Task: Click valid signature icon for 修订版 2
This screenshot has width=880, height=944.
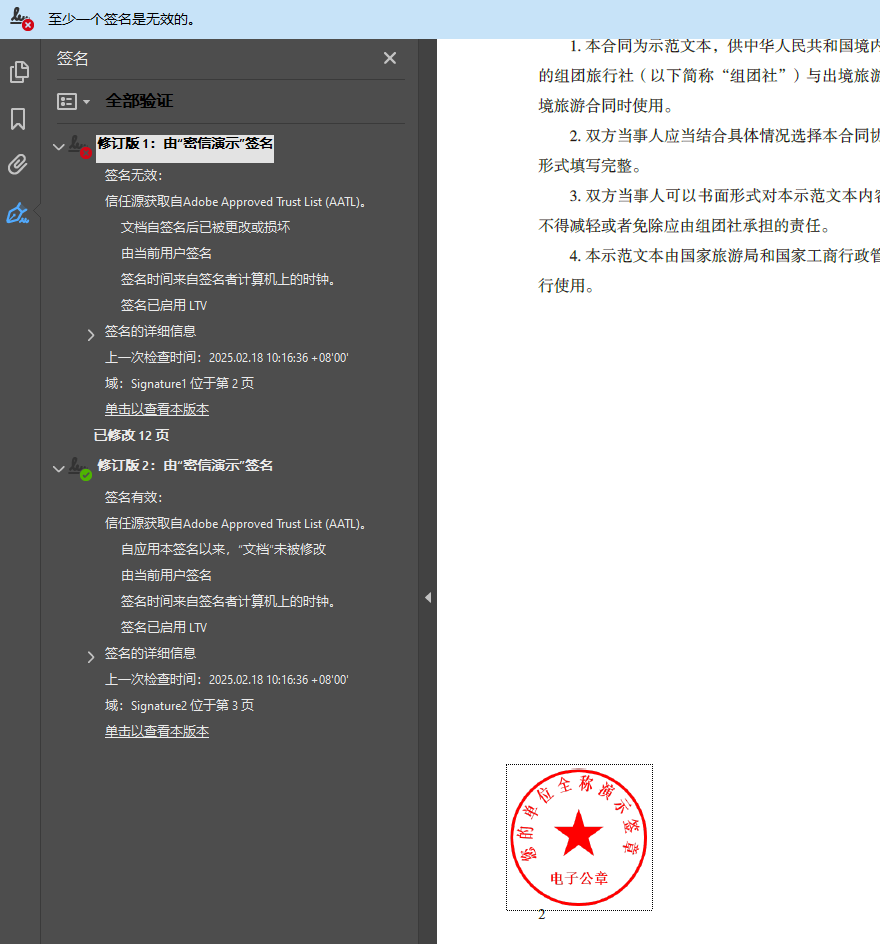Action: click(x=79, y=468)
